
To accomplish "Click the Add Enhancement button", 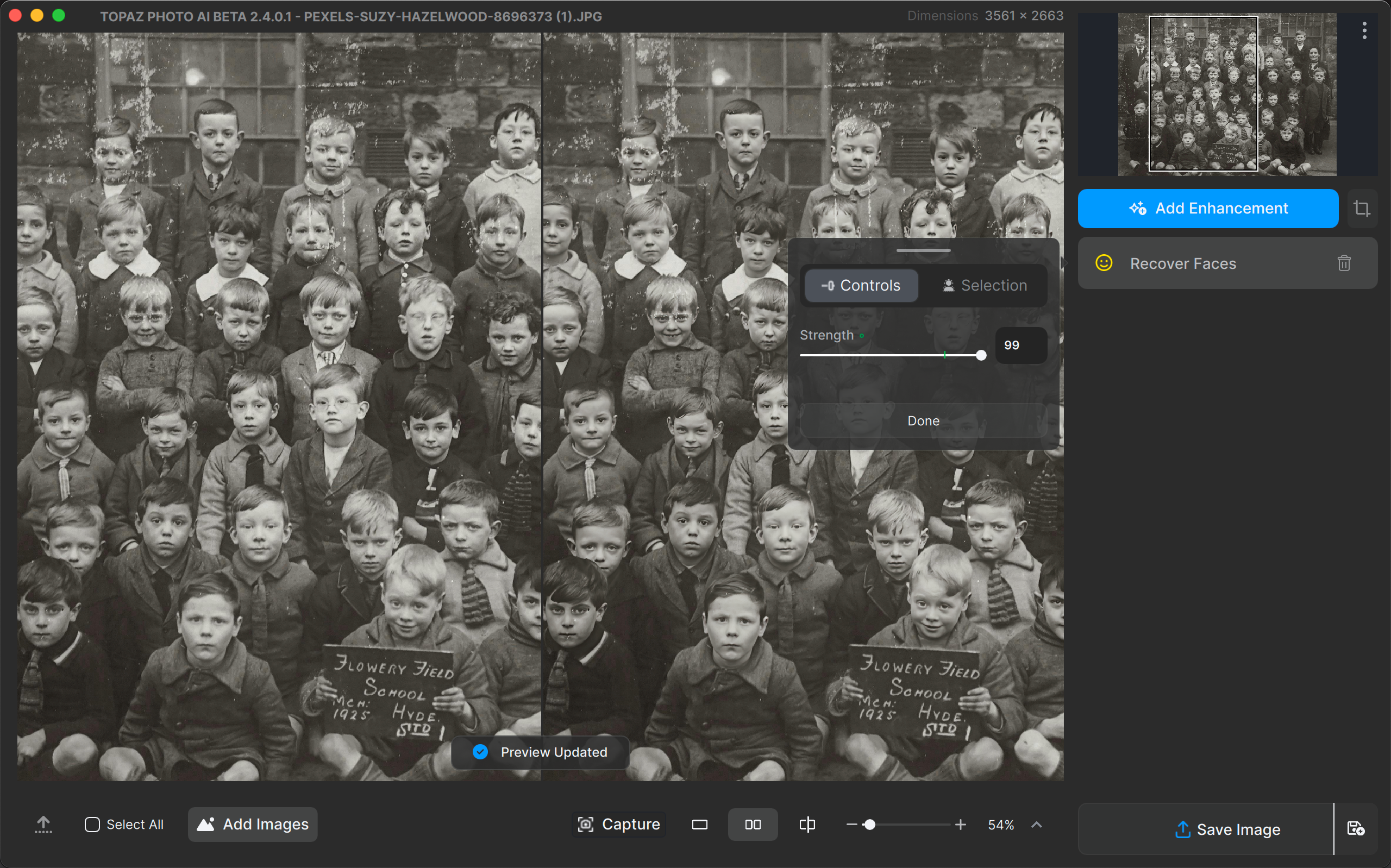I will [x=1208, y=209].
